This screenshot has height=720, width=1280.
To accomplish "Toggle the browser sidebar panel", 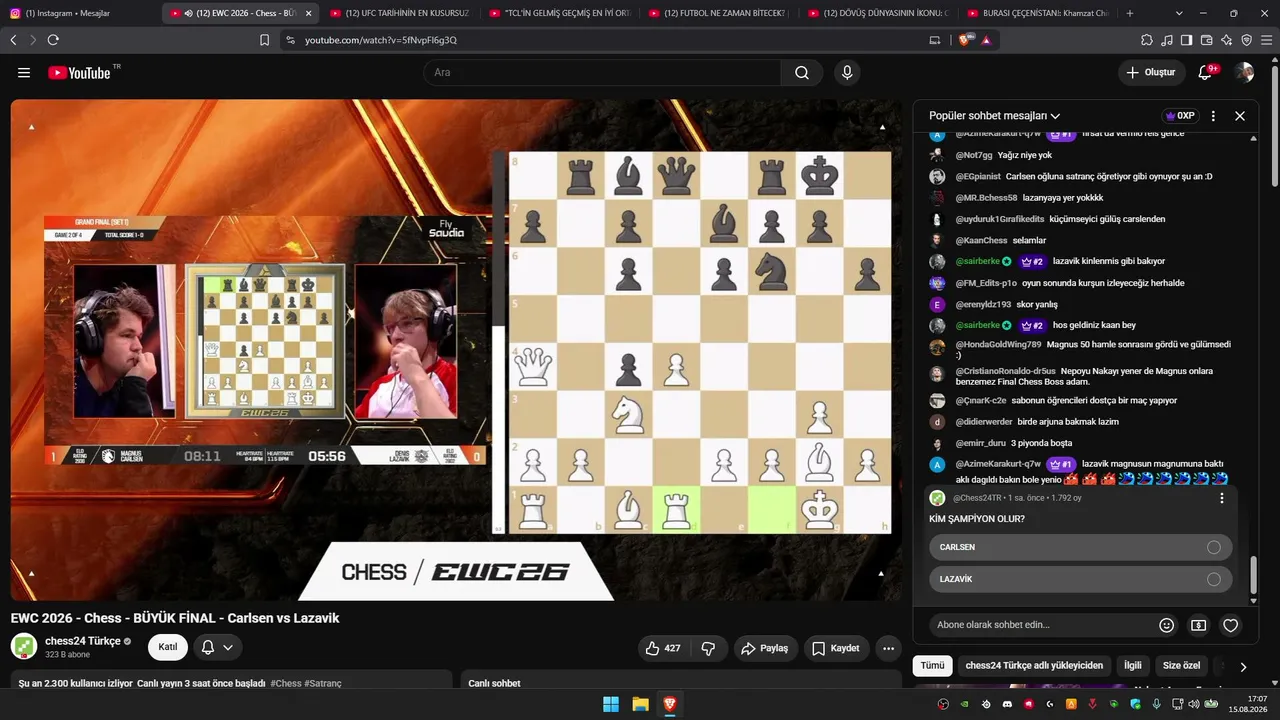I will 1187,40.
